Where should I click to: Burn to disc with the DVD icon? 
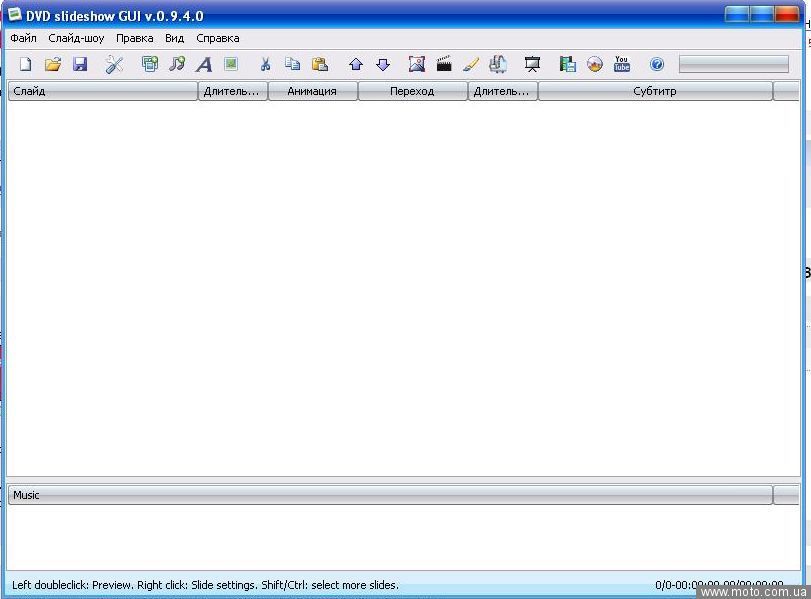pyautogui.click(x=595, y=64)
